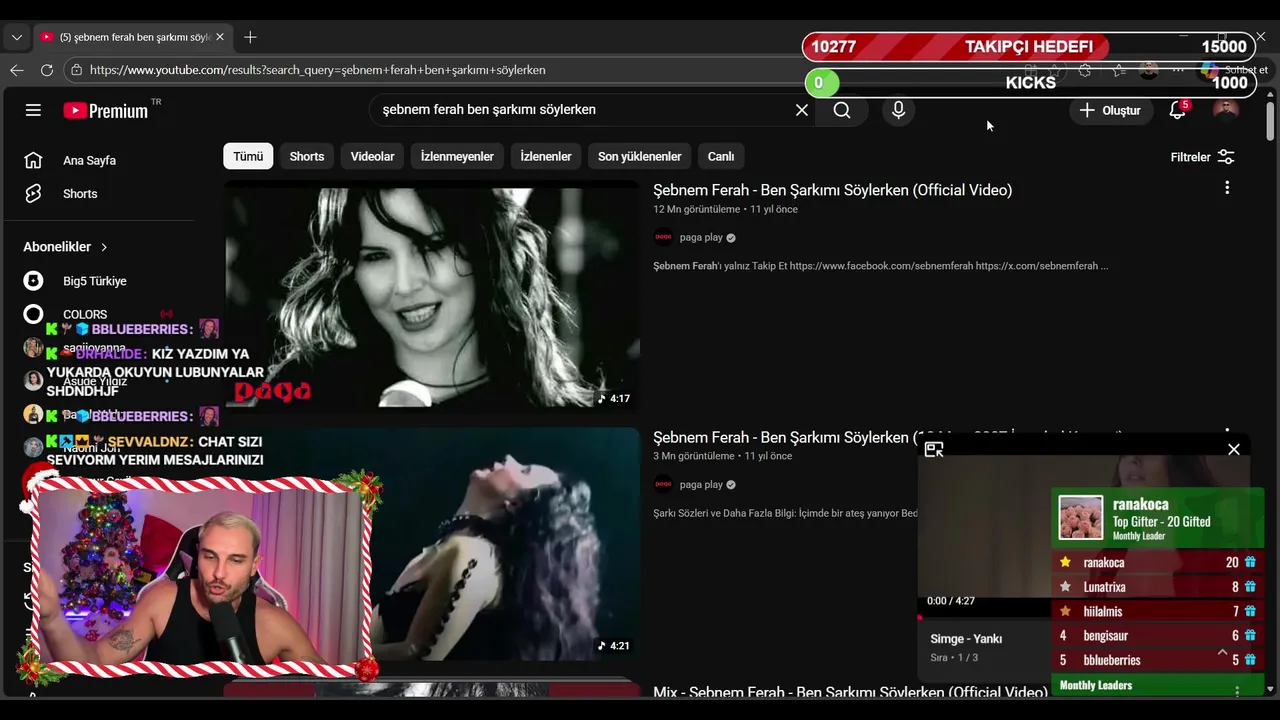Select the Canlı filter chip
The width and height of the screenshot is (1280, 720).
[721, 156]
